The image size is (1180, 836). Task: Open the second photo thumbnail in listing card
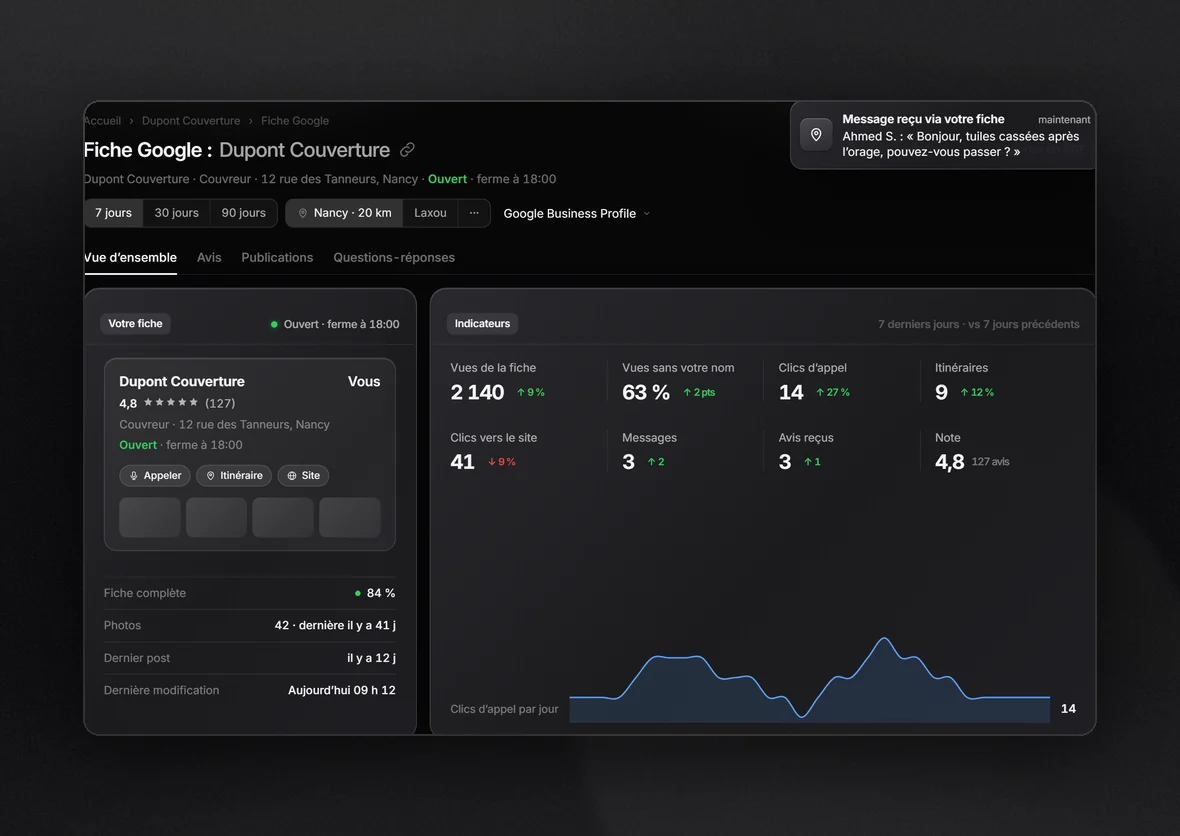217,517
